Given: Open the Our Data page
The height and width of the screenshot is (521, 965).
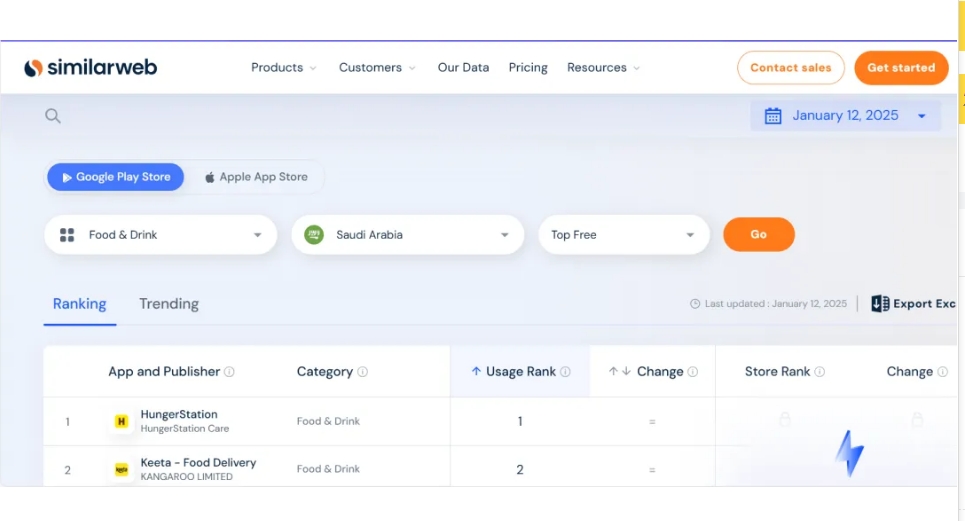Looking at the screenshot, I should point(463,68).
